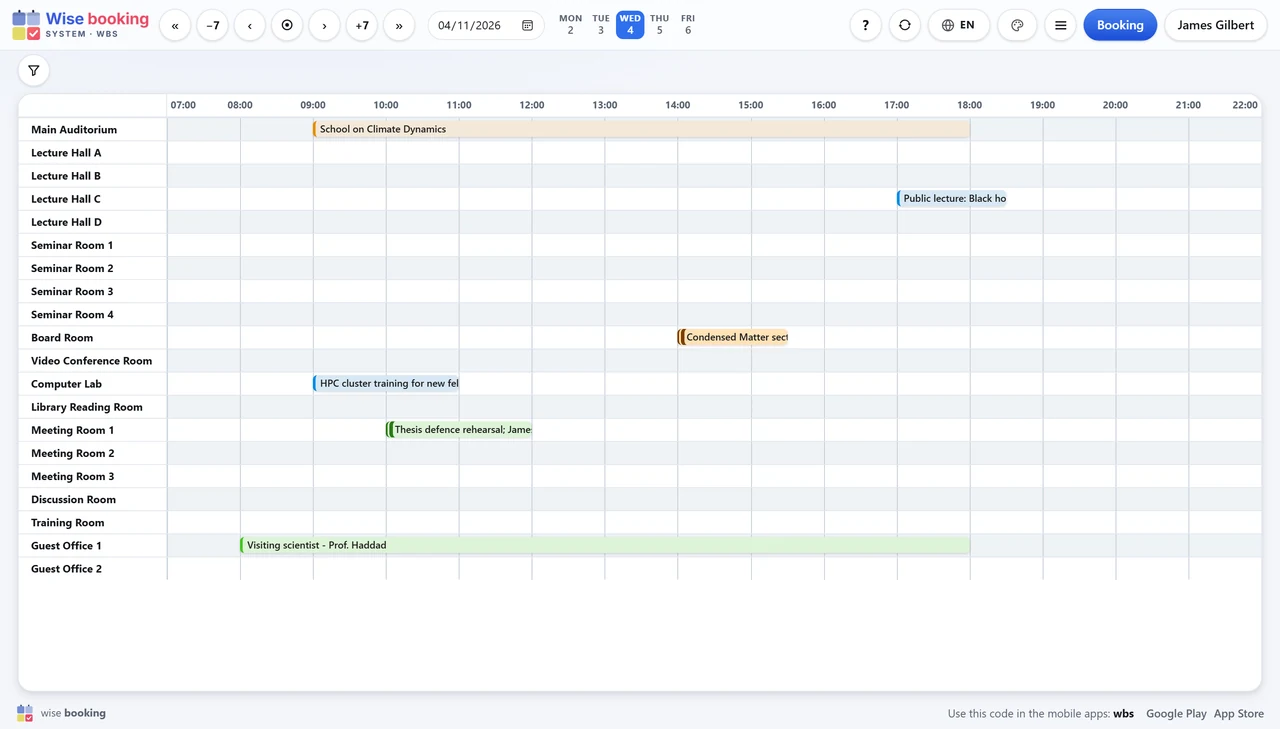Open the EN language selector
The image size is (1280, 729).
[959, 25]
